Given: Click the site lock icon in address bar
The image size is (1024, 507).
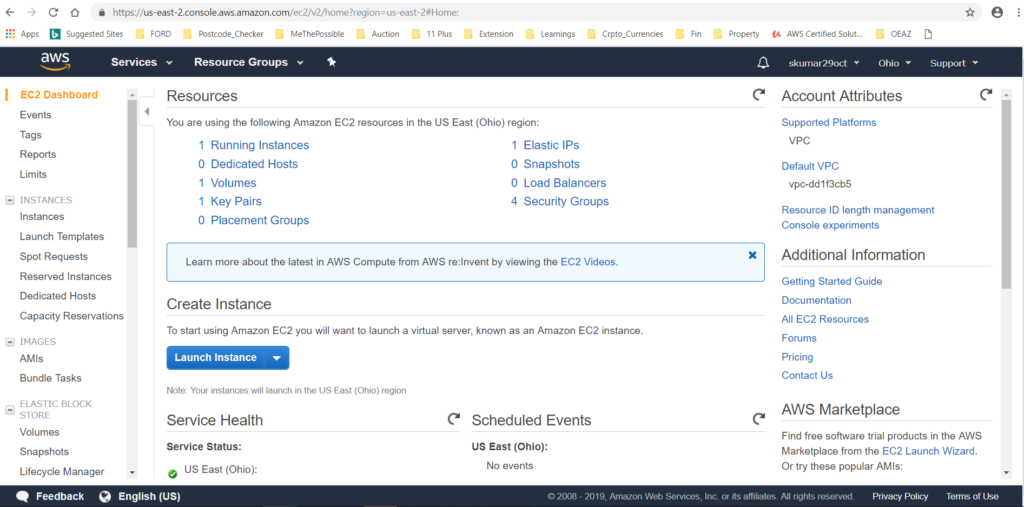Looking at the screenshot, I should [101, 12].
